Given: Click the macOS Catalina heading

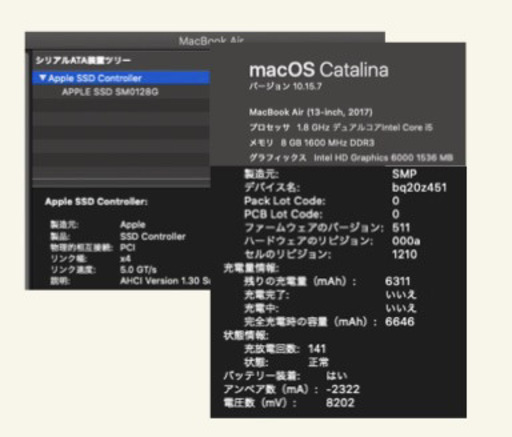Looking at the screenshot, I should (319, 70).
